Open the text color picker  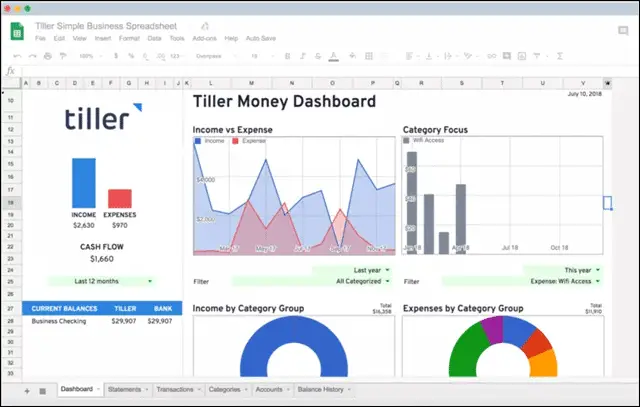point(333,56)
